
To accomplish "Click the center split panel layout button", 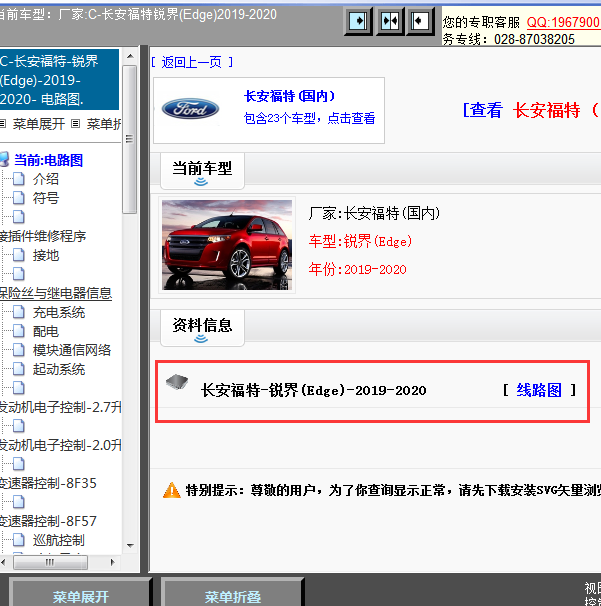I will pyautogui.click(x=390, y=21).
